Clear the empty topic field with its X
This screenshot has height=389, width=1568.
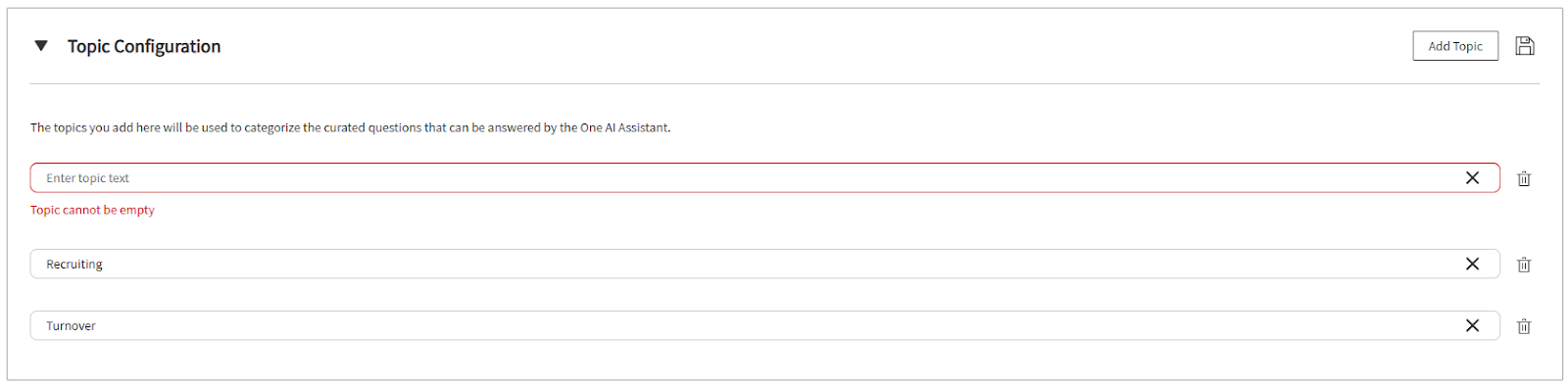tap(1472, 177)
